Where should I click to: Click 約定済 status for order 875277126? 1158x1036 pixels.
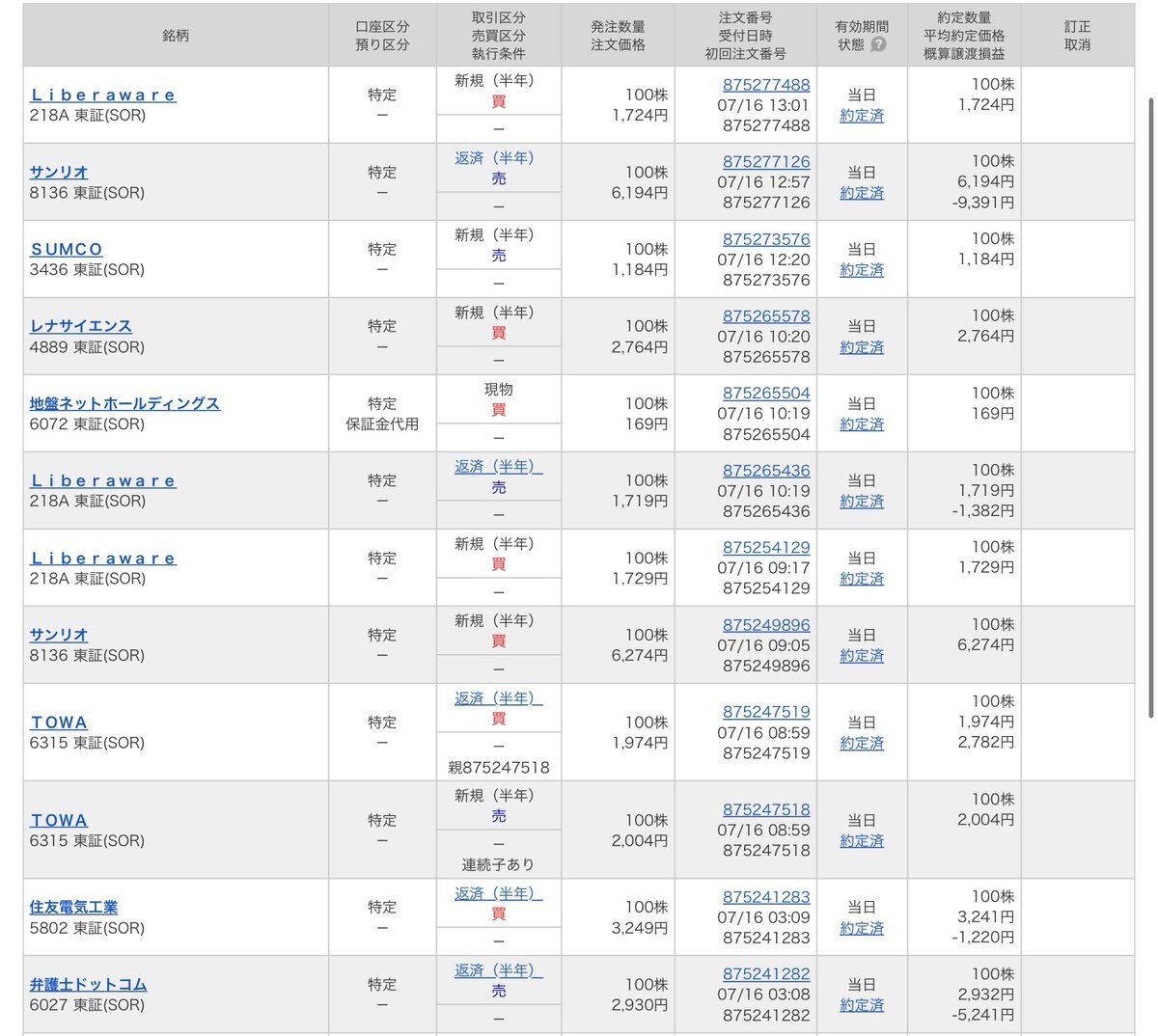point(862,193)
